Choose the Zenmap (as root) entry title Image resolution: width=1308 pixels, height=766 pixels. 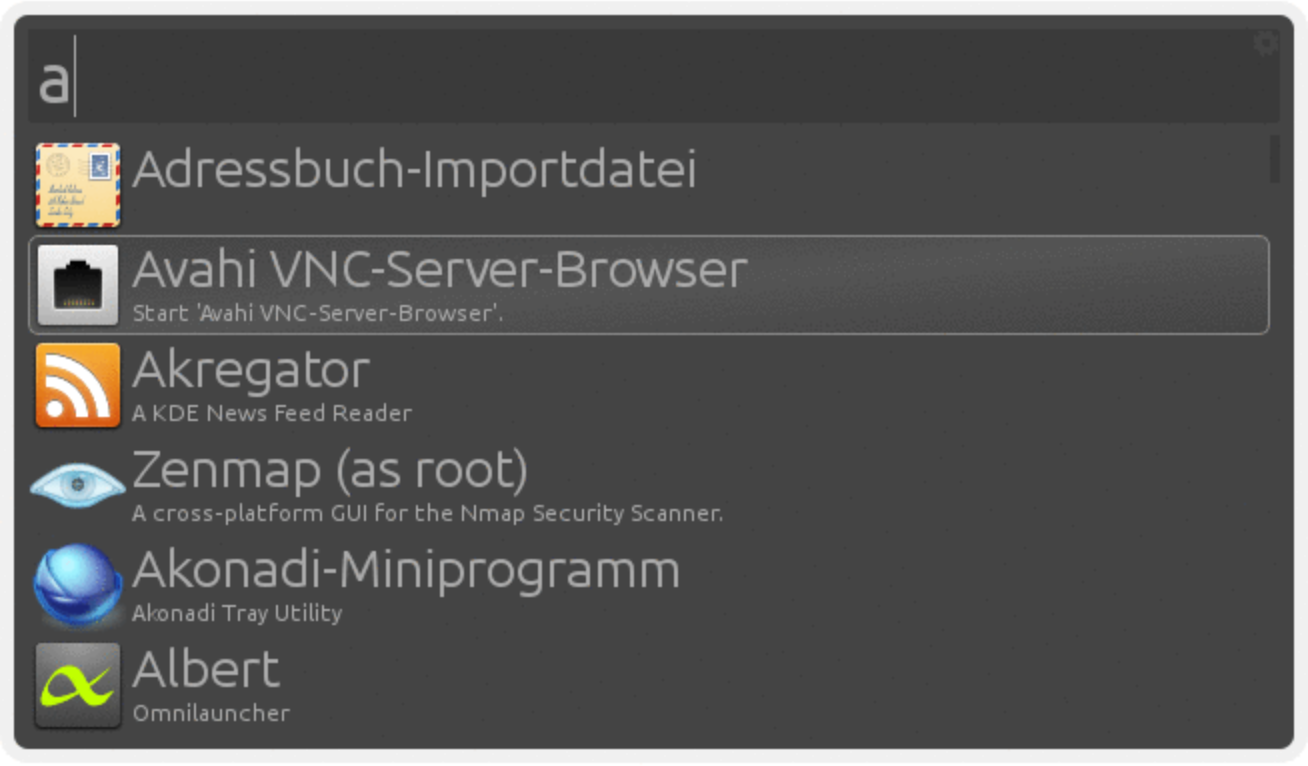point(330,471)
